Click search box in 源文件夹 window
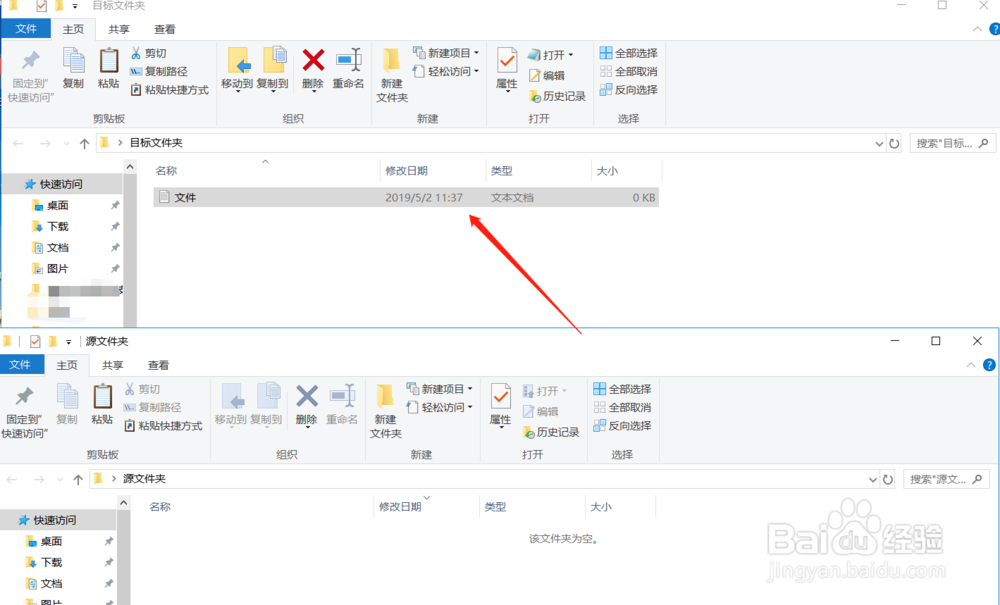This screenshot has width=1000, height=605. tap(946, 479)
